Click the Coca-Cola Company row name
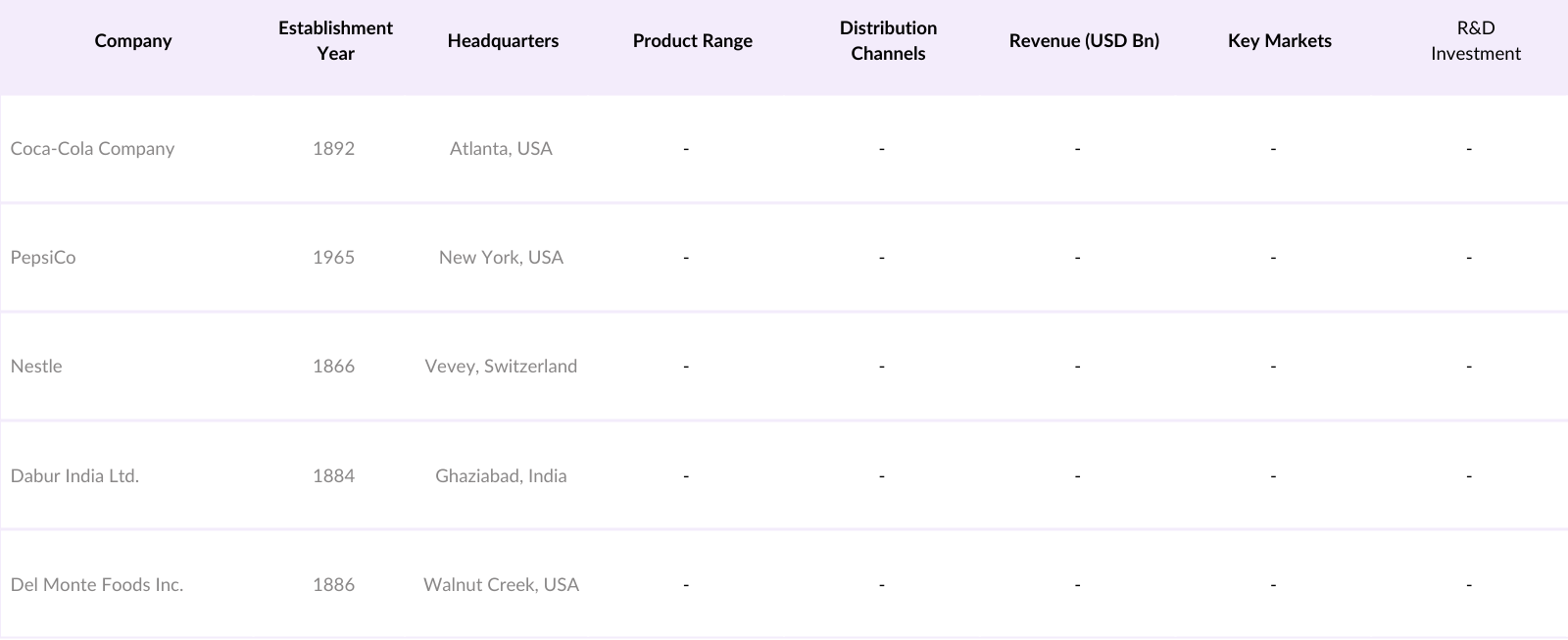Viewport: 1568px width, 640px height. pyautogui.click(x=92, y=149)
